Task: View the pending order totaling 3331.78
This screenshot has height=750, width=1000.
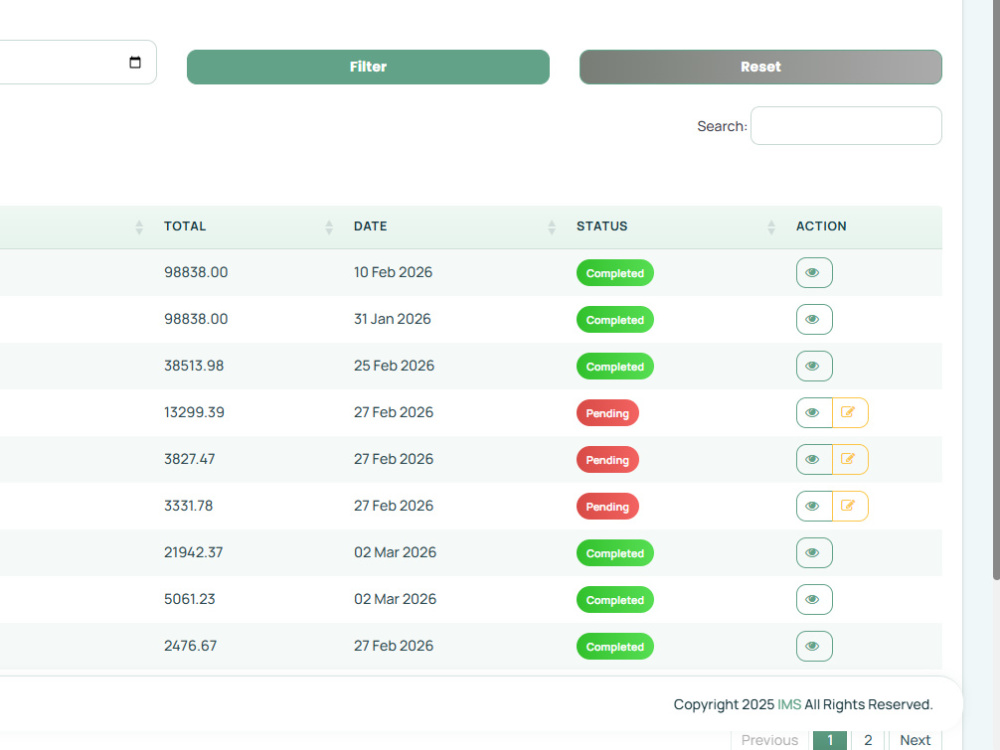Action: point(814,506)
